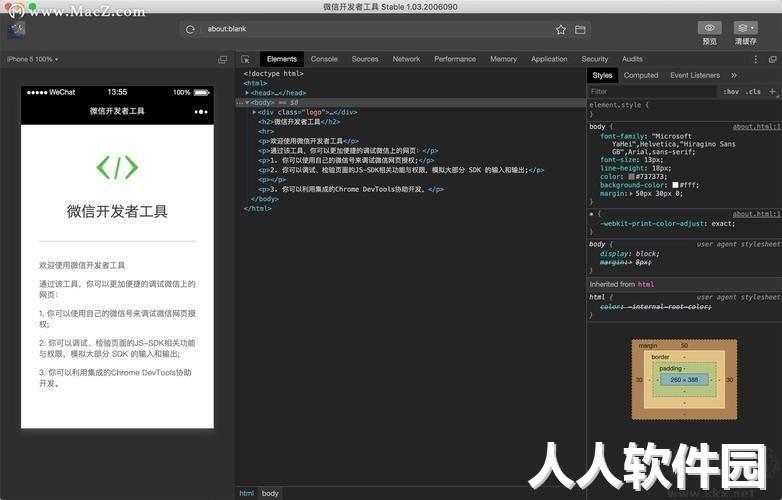Open the Security tab

[594, 59]
